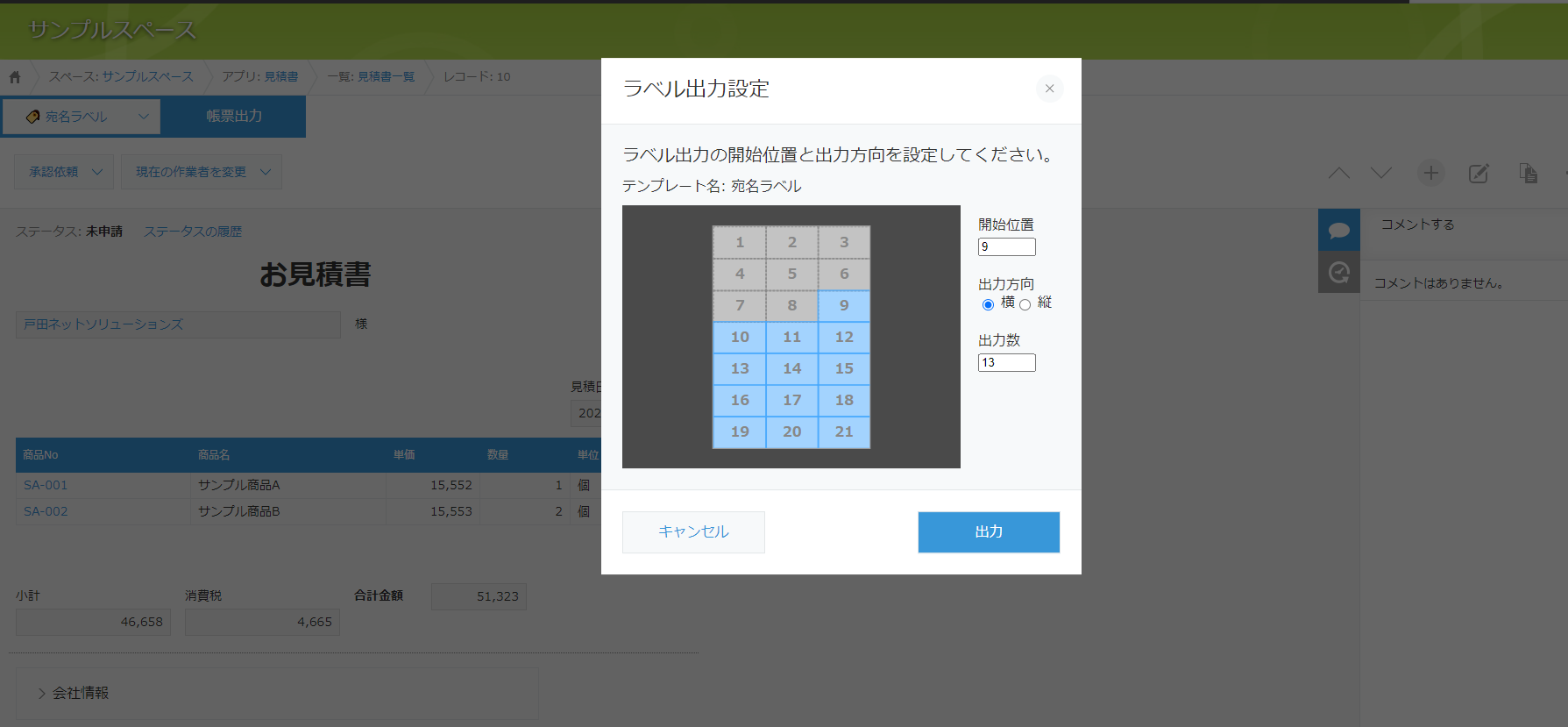Select horizontal (横) output direction
The width and height of the screenshot is (1568, 727).
click(x=988, y=304)
